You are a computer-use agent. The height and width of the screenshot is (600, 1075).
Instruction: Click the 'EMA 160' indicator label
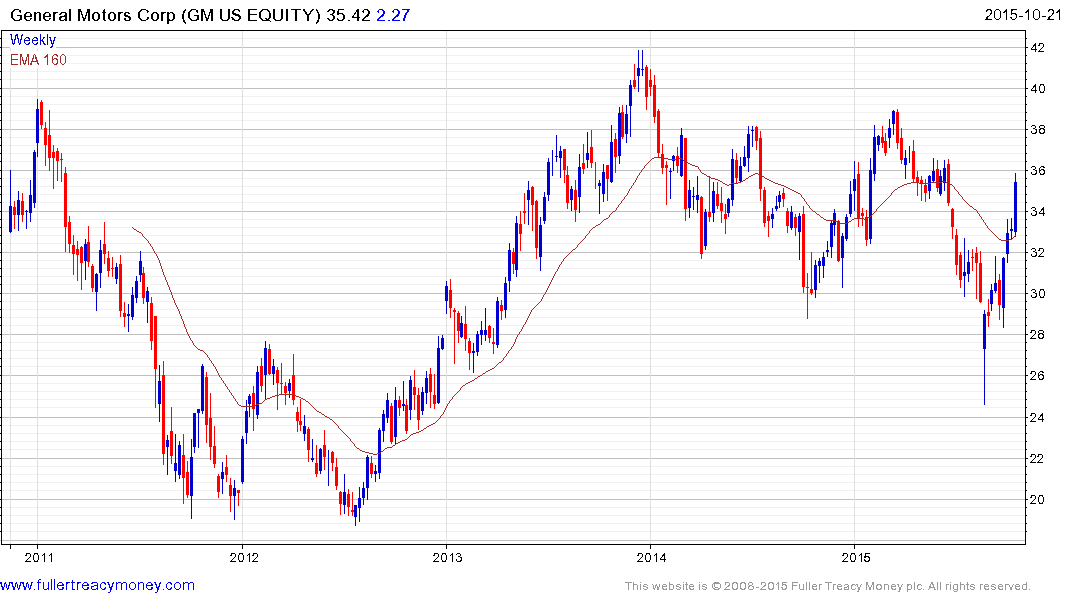pyautogui.click(x=38, y=60)
